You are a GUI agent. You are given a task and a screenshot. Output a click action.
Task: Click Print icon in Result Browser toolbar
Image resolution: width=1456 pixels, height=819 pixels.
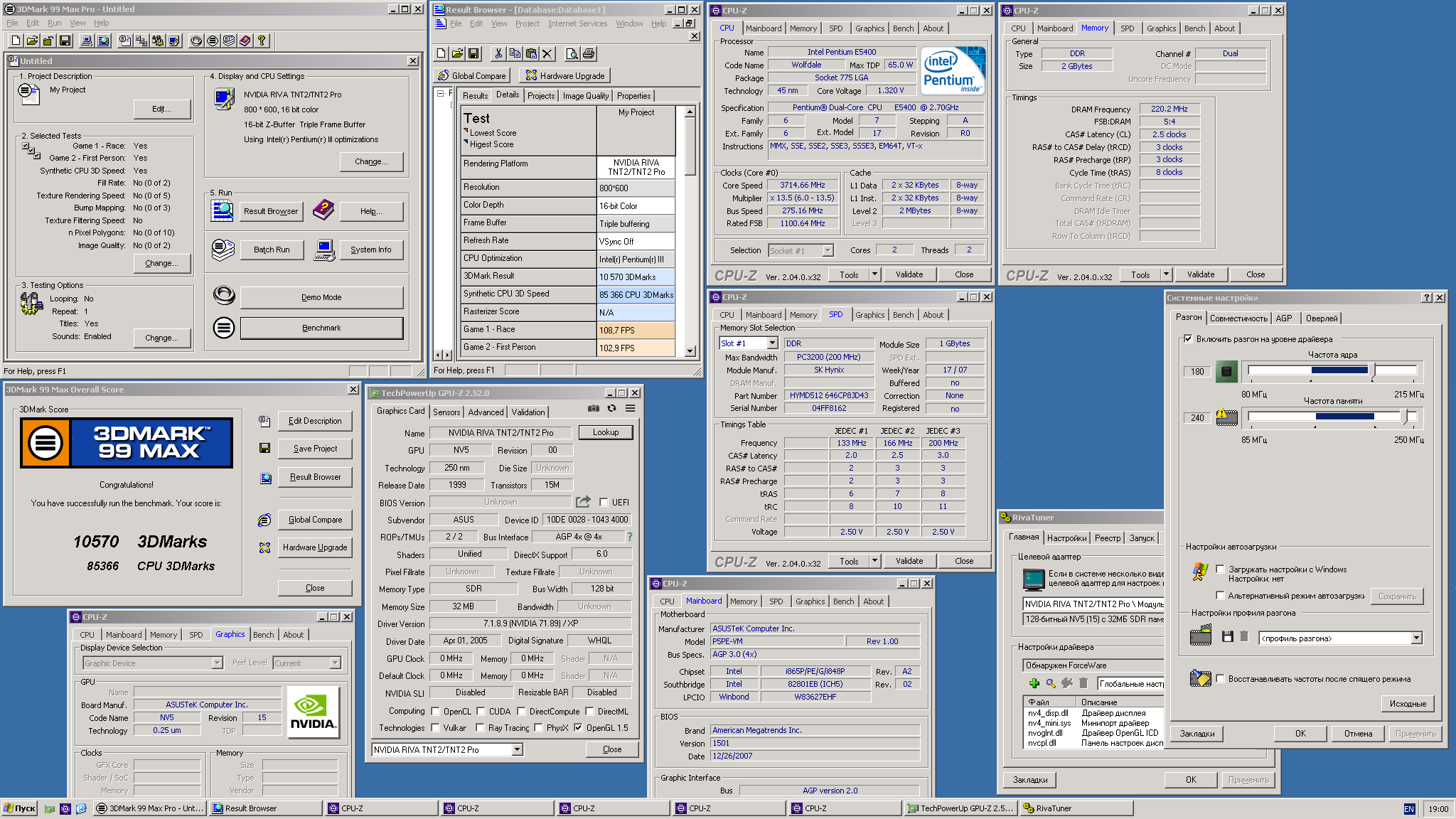[589, 53]
